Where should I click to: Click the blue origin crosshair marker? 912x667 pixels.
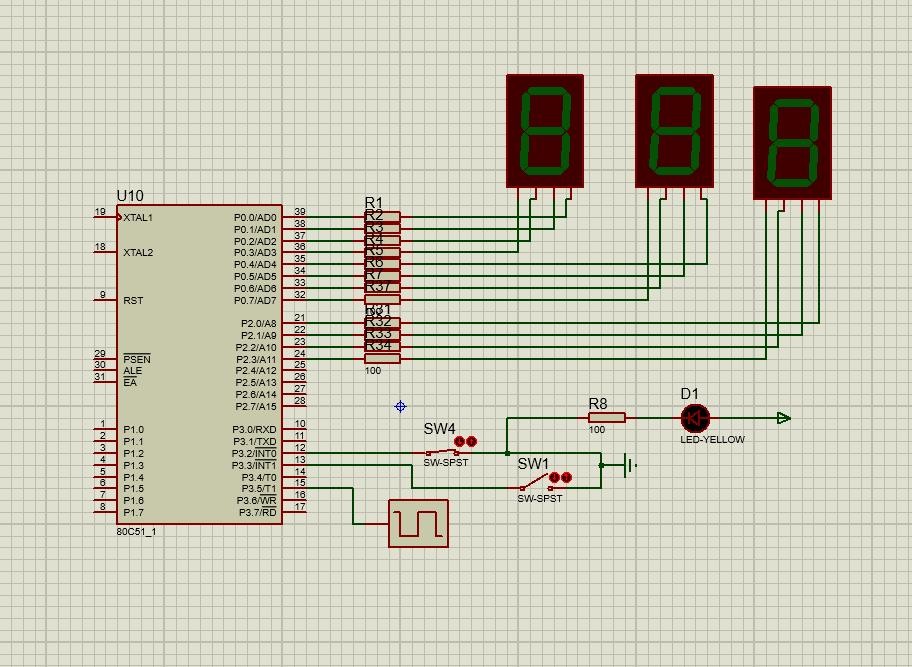click(400, 406)
